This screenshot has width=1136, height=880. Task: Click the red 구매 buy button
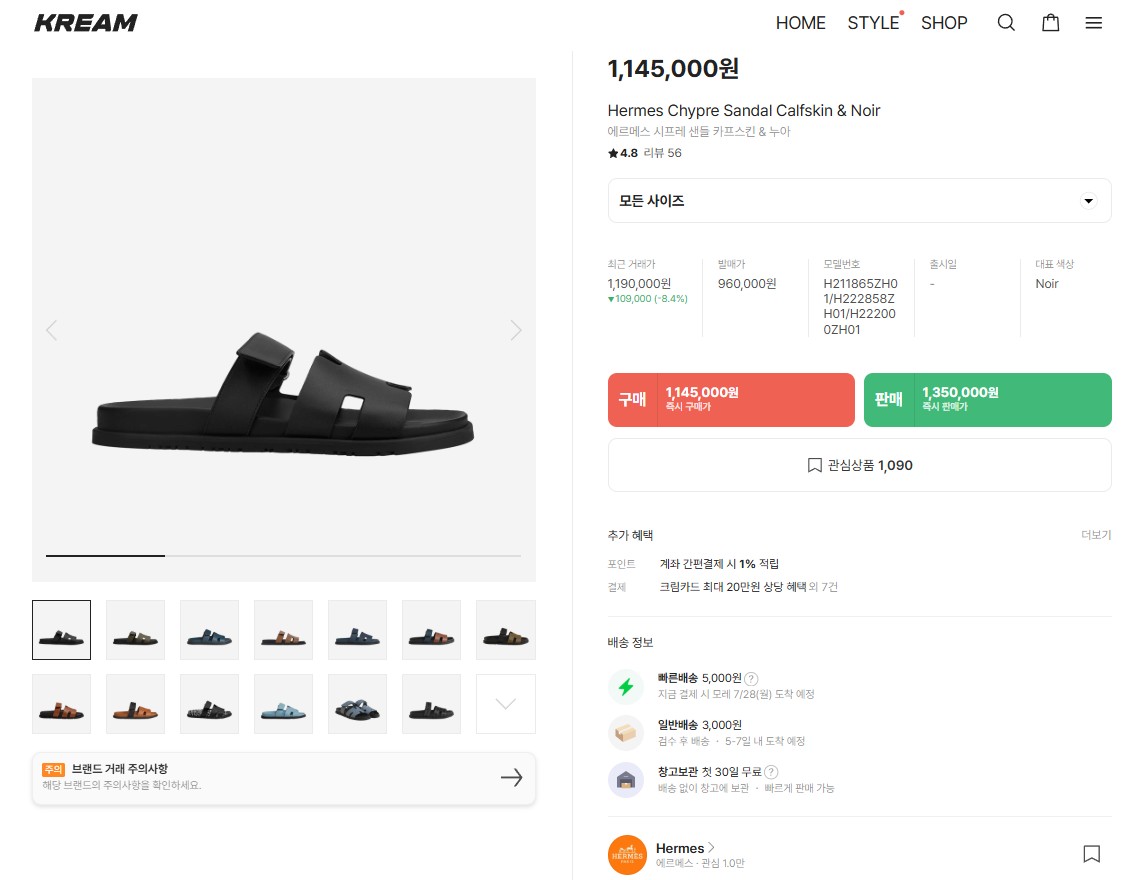click(731, 400)
